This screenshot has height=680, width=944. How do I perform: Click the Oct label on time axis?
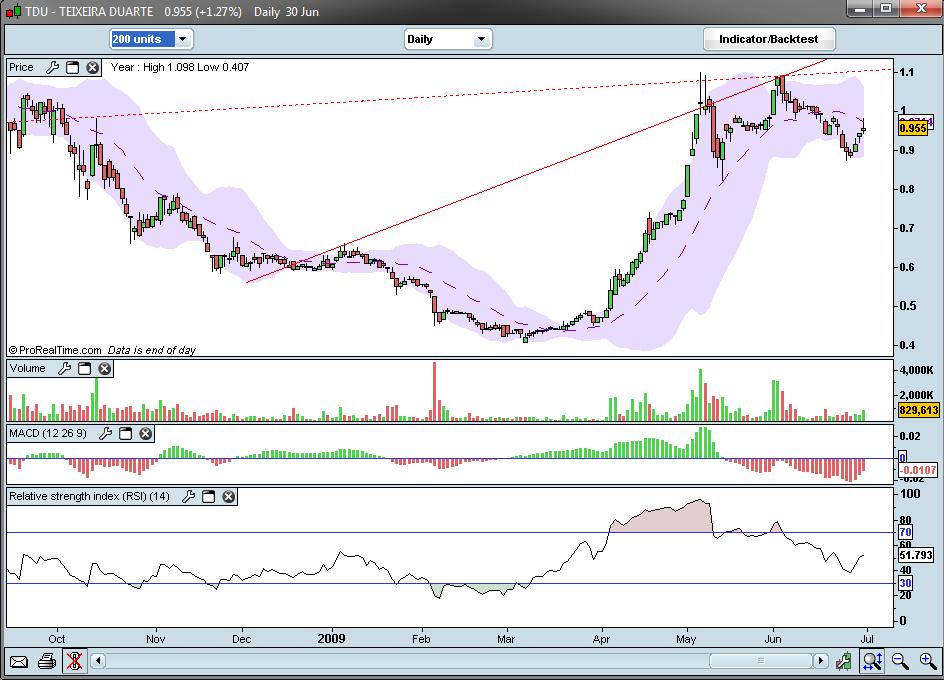pos(57,639)
